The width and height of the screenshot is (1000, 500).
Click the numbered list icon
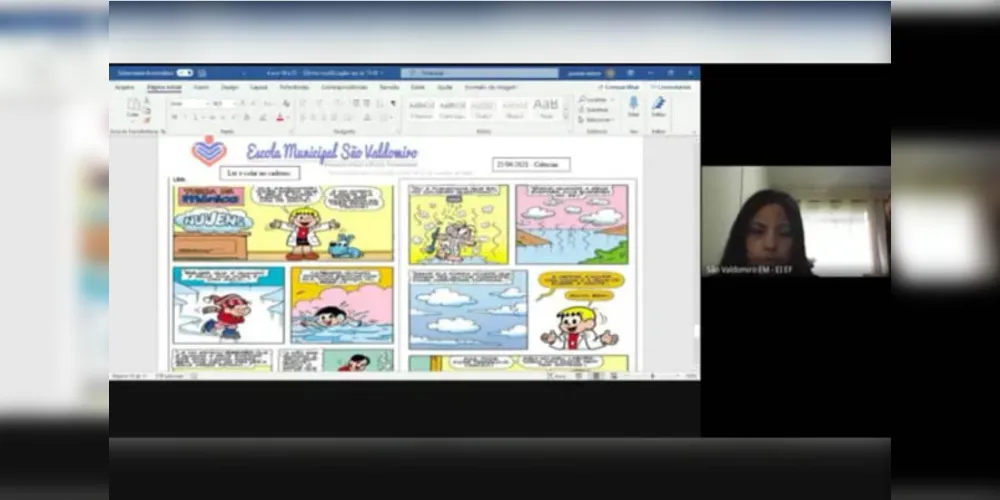[x=320, y=103]
